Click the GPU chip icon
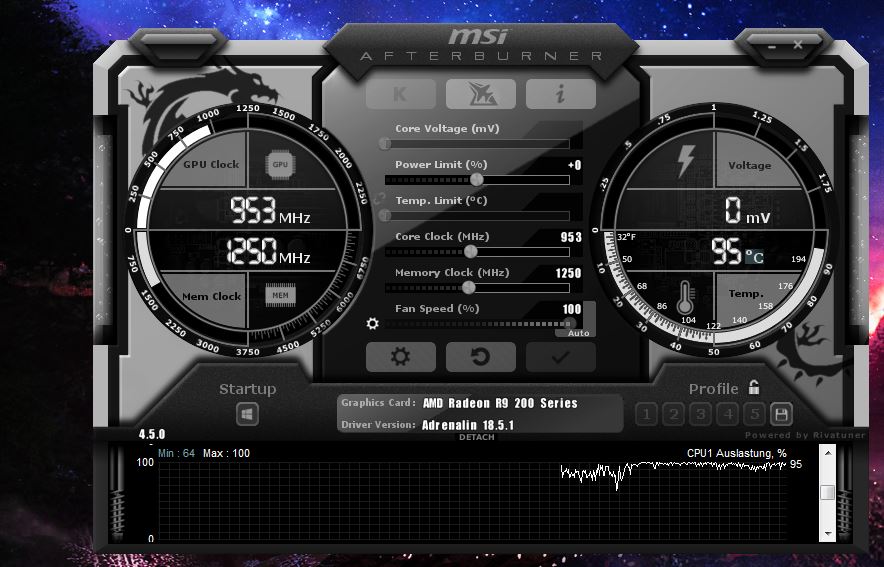 click(x=280, y=165)
